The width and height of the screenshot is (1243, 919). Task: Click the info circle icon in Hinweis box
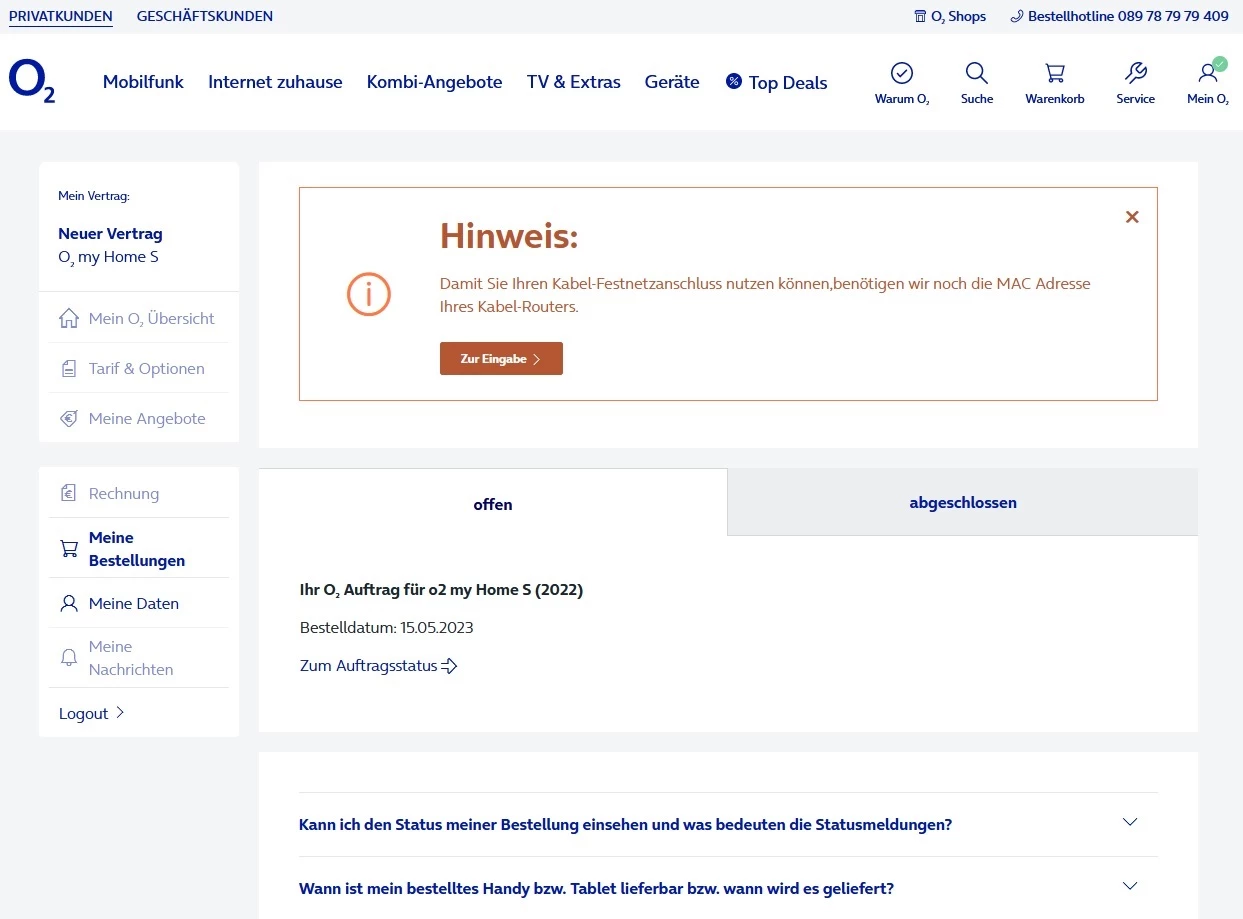[369, 294]
